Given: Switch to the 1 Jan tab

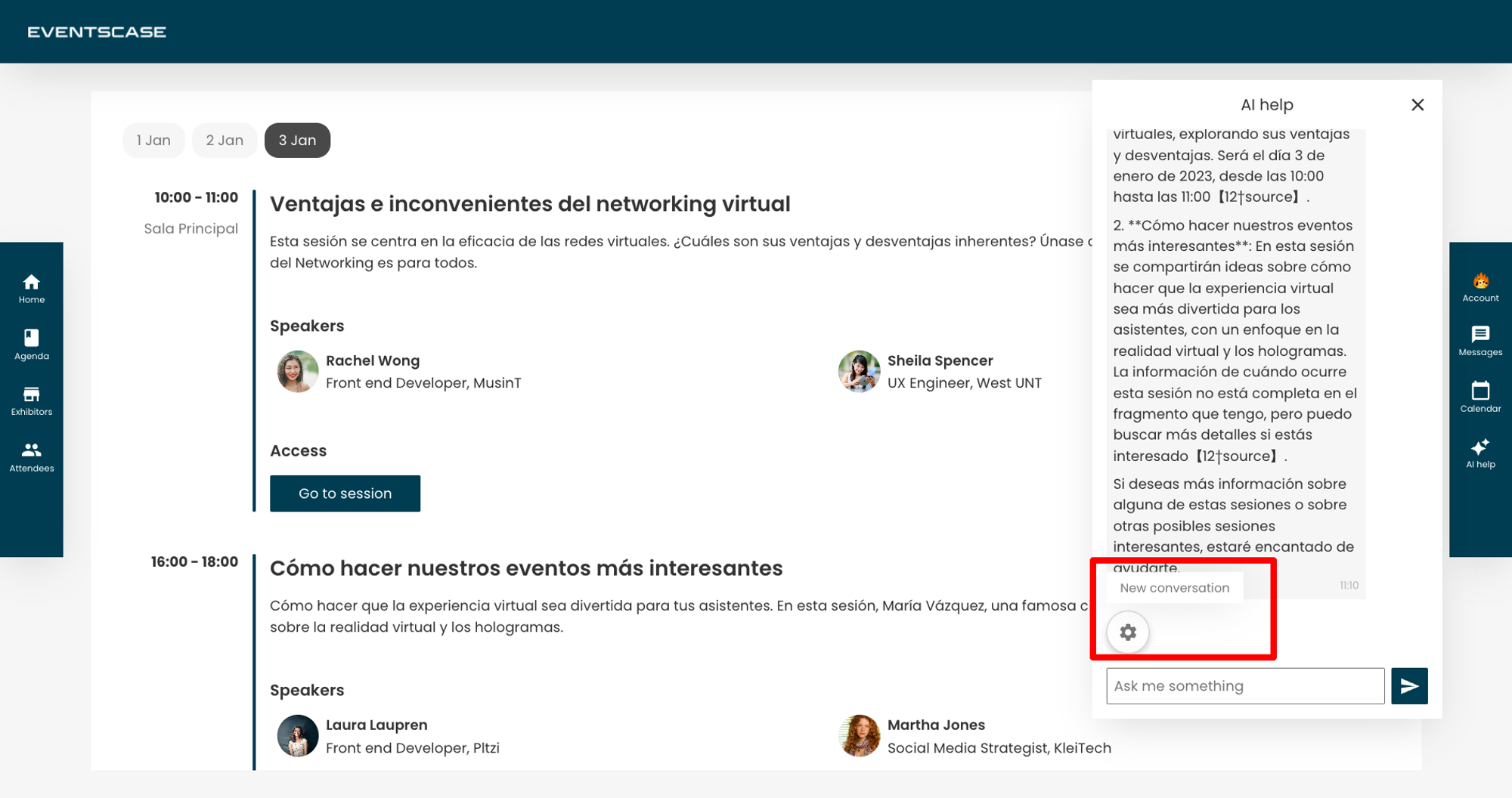Looking at the screenshot, I should click(x=153, y=141).
